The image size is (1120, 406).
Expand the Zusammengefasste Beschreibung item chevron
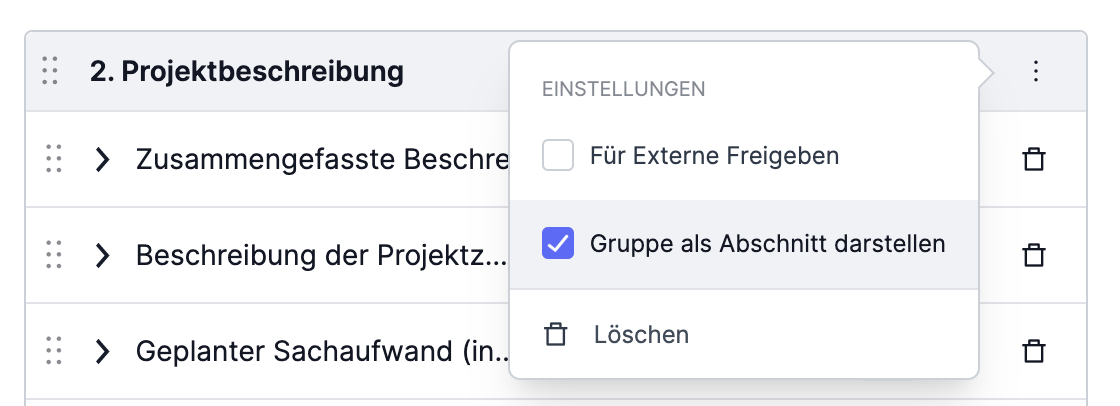click(x=102, y=159)
